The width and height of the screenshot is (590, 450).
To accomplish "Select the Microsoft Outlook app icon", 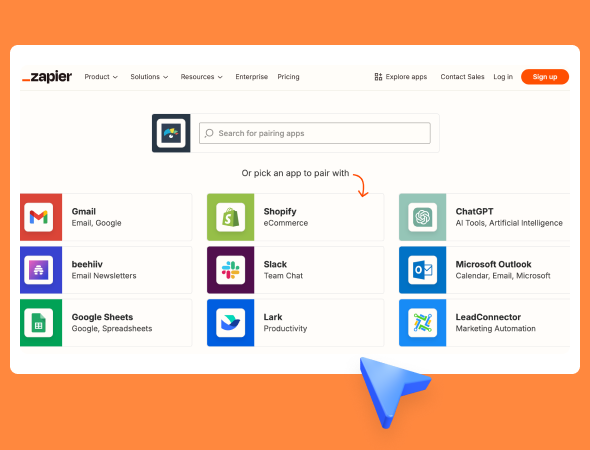I will point(423,270).
